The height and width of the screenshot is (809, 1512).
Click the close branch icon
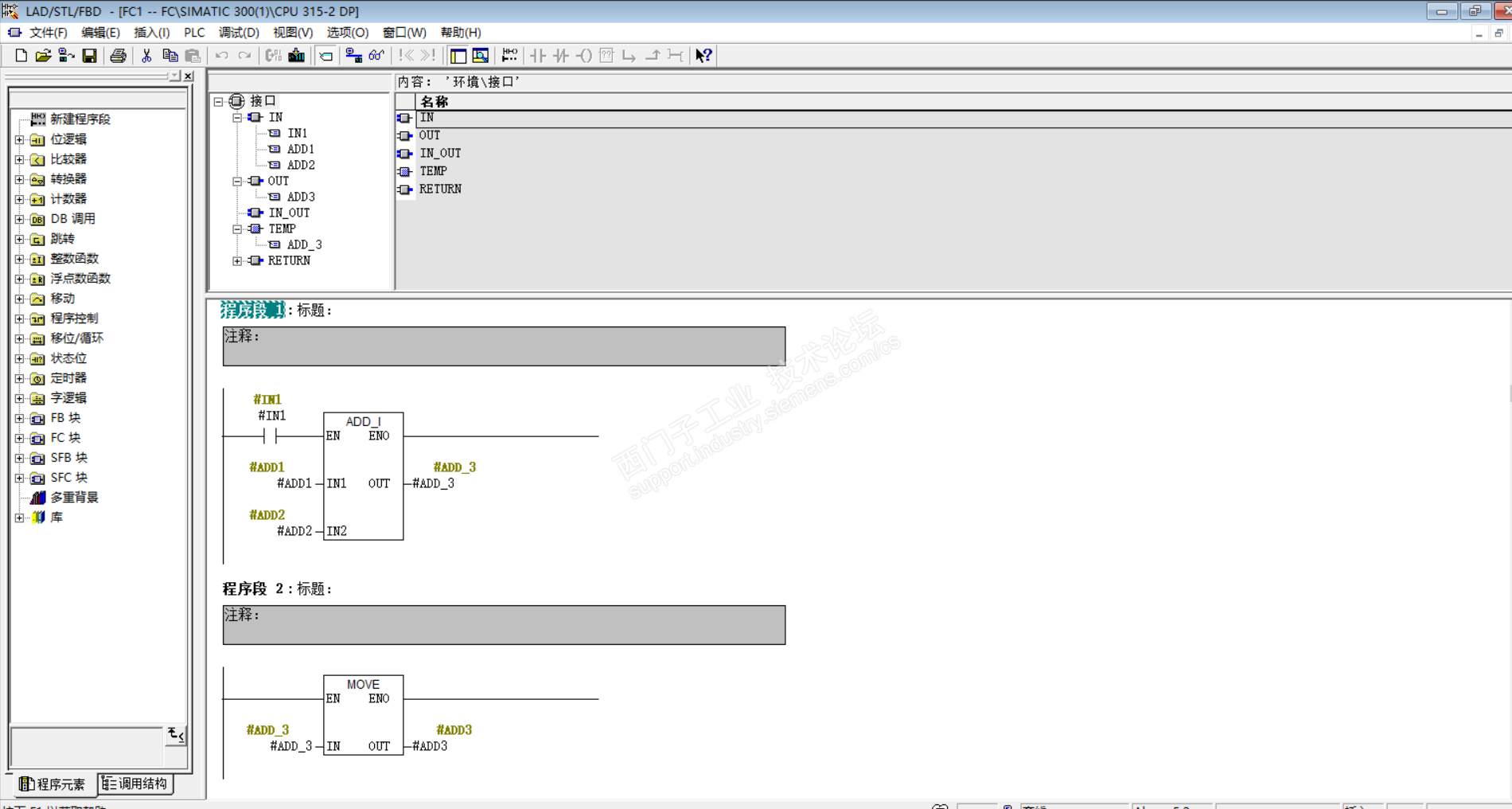(x=653, y=55)
